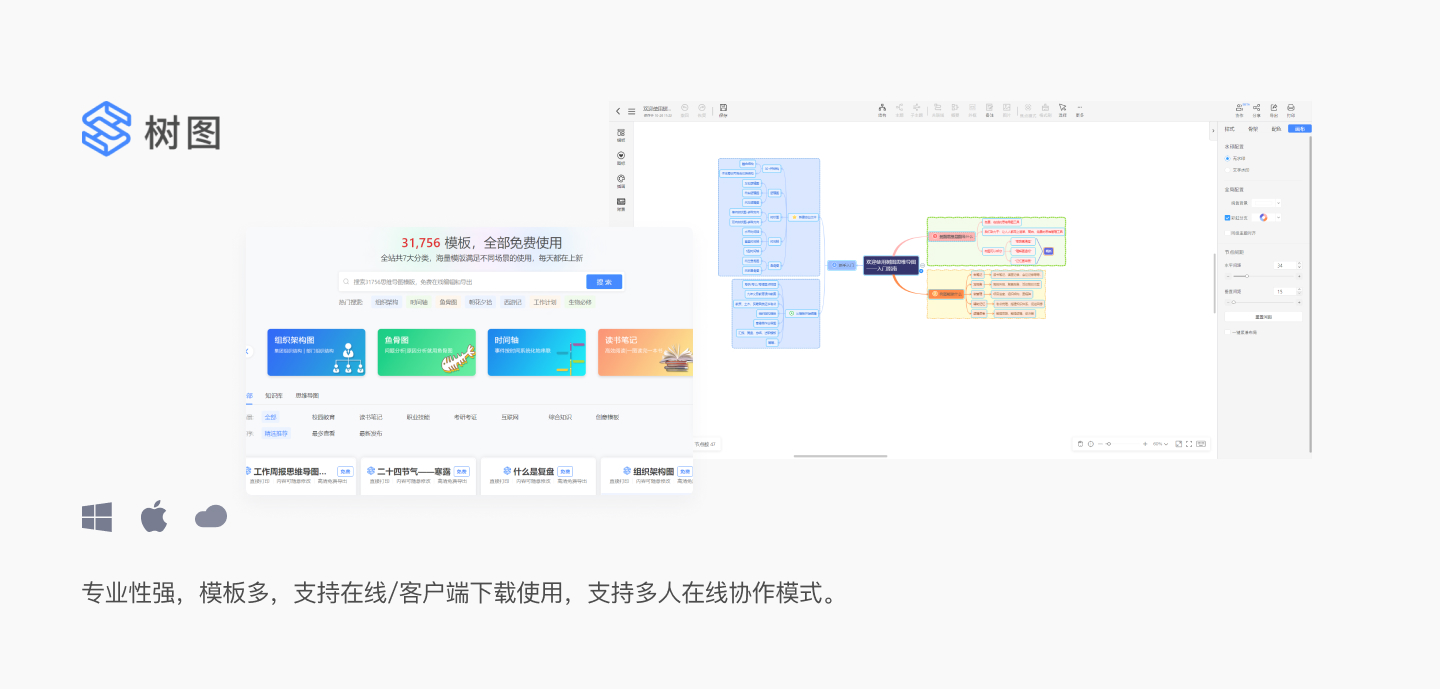Click the fit-to-screen icon in zoom bar
1440x689 pixels.
[1179, 444]
